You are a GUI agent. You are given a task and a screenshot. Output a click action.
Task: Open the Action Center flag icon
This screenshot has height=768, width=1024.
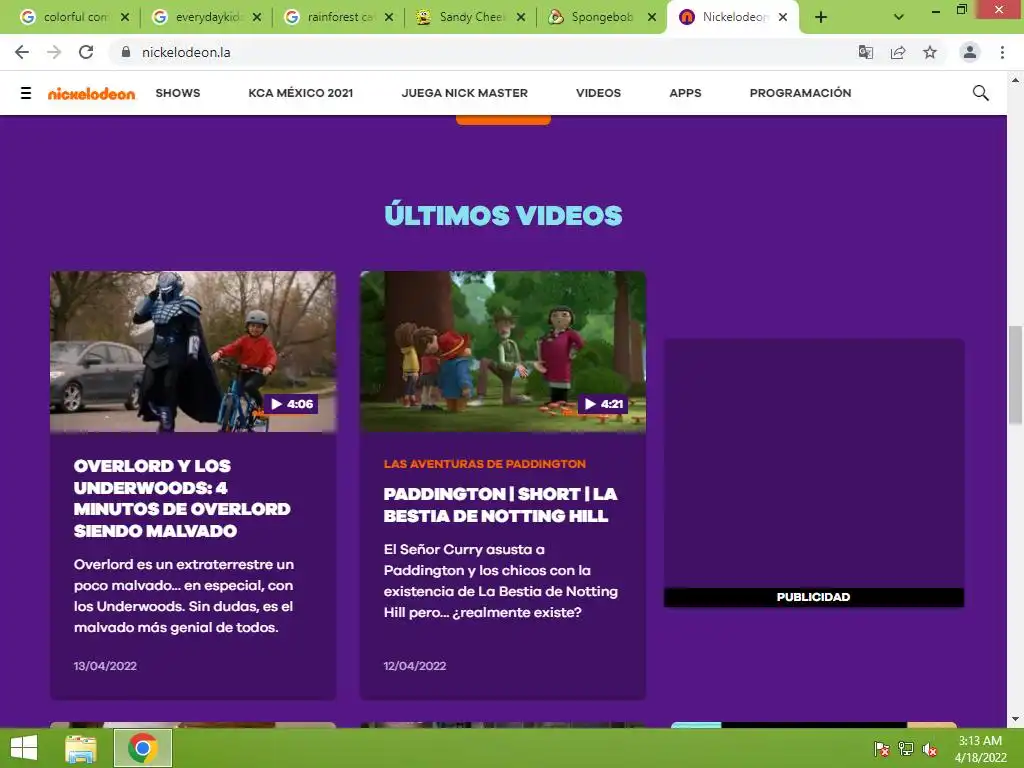click(x=881, y=749)
